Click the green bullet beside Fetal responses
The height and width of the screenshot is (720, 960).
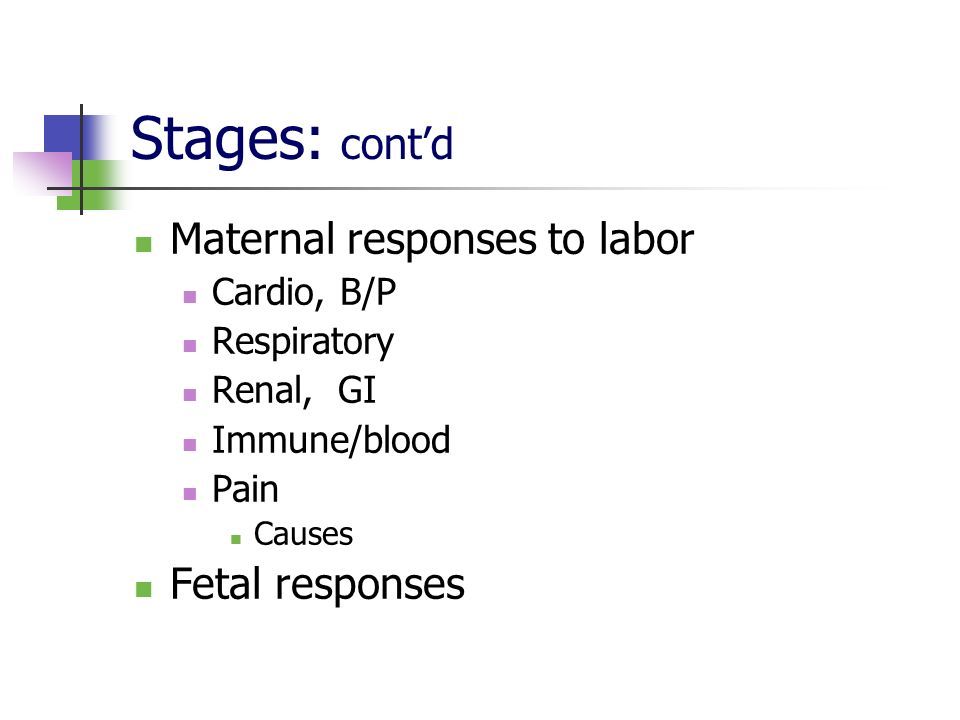[143, 589]
